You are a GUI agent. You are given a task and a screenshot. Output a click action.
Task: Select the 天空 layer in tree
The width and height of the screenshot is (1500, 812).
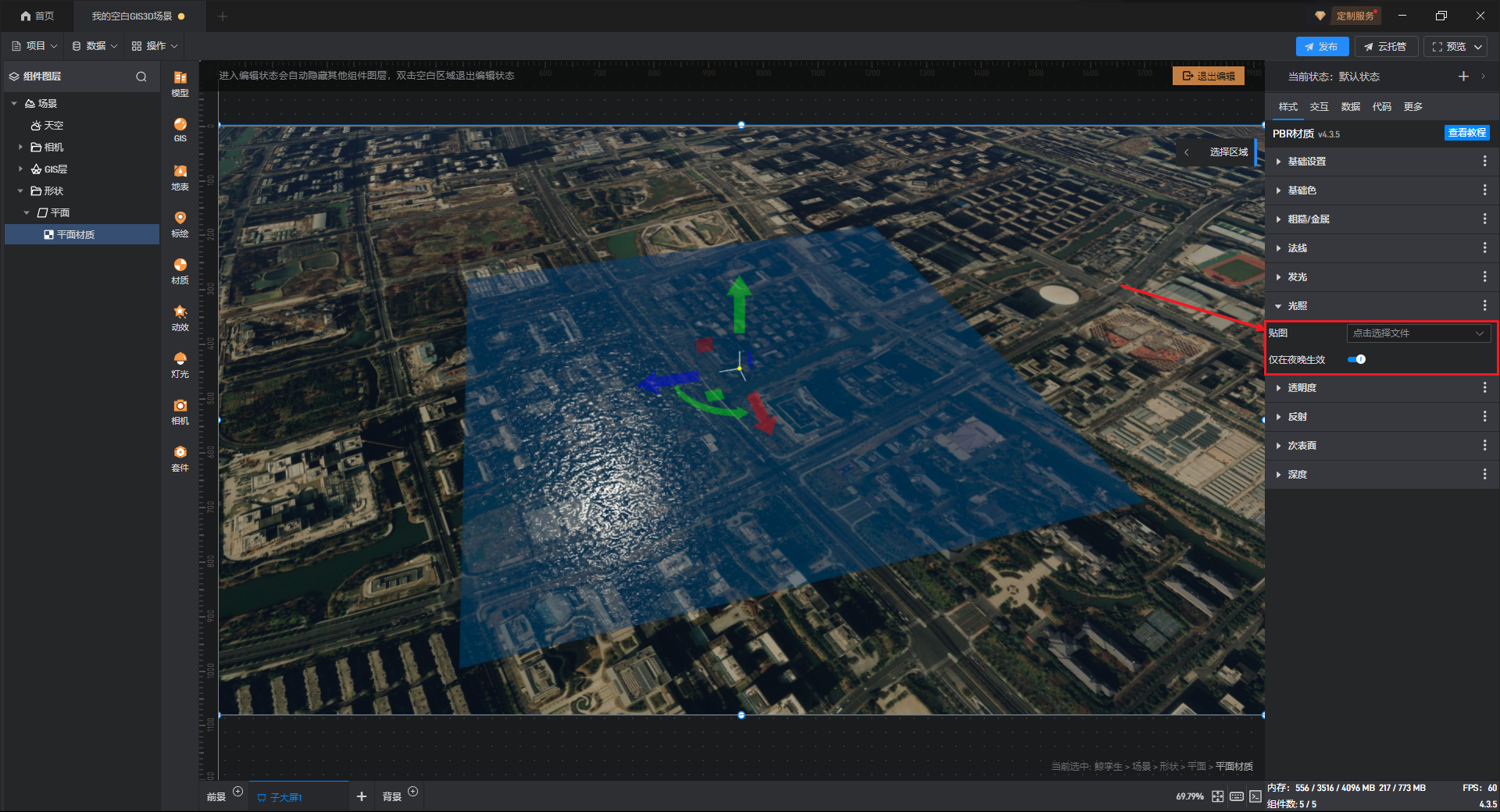point(53,125)
